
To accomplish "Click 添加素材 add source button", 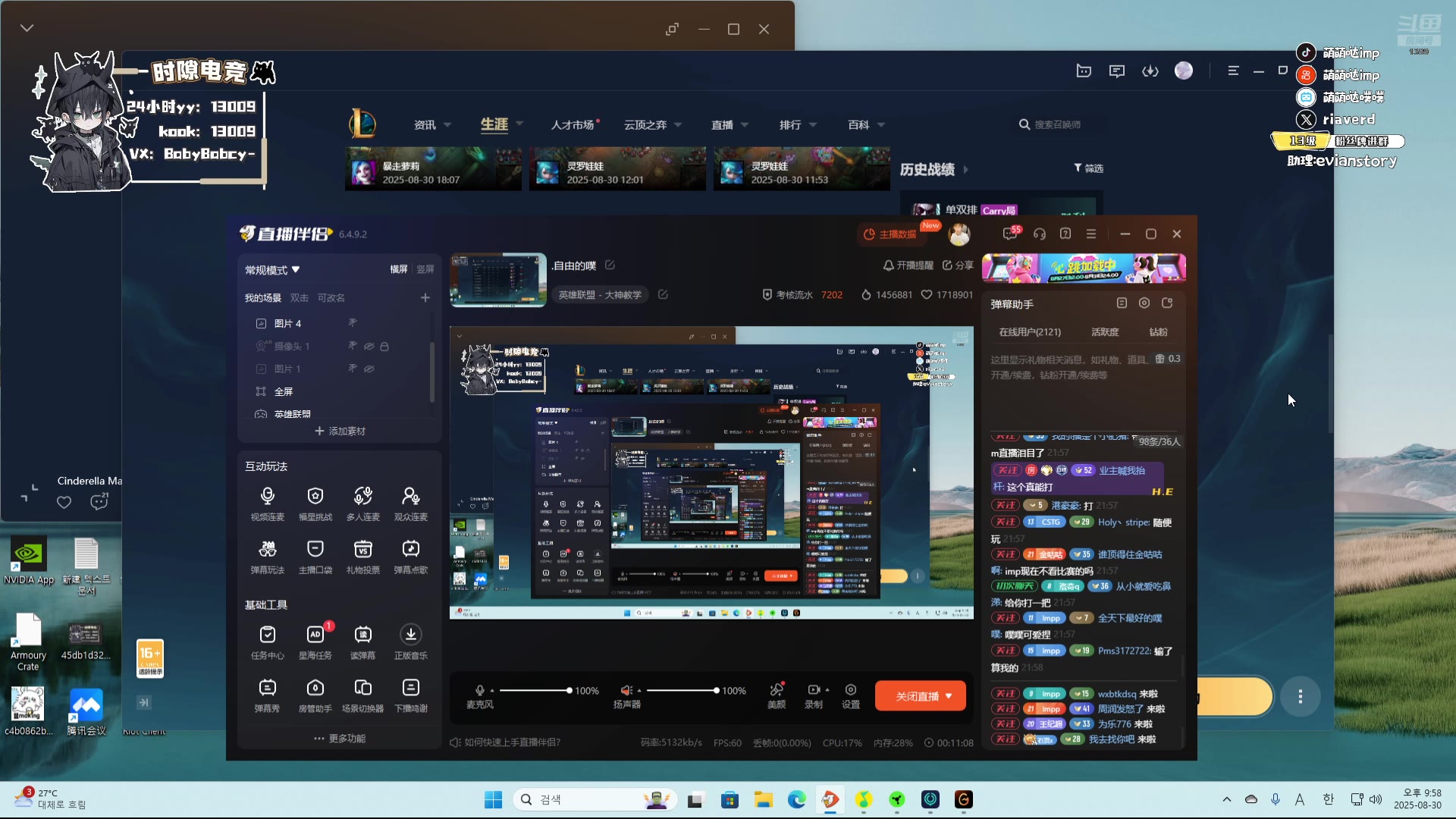I will [x=340, y=431].
